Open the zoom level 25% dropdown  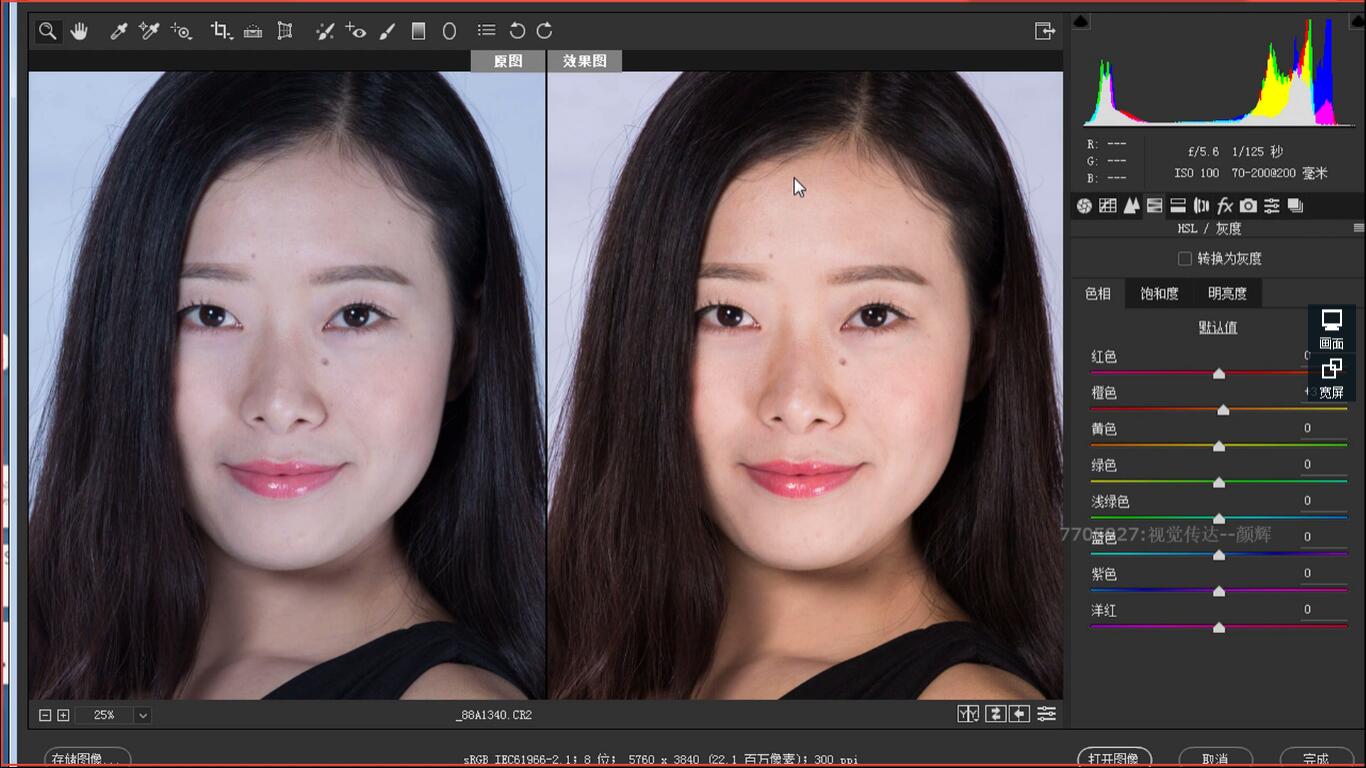point(143,715)
